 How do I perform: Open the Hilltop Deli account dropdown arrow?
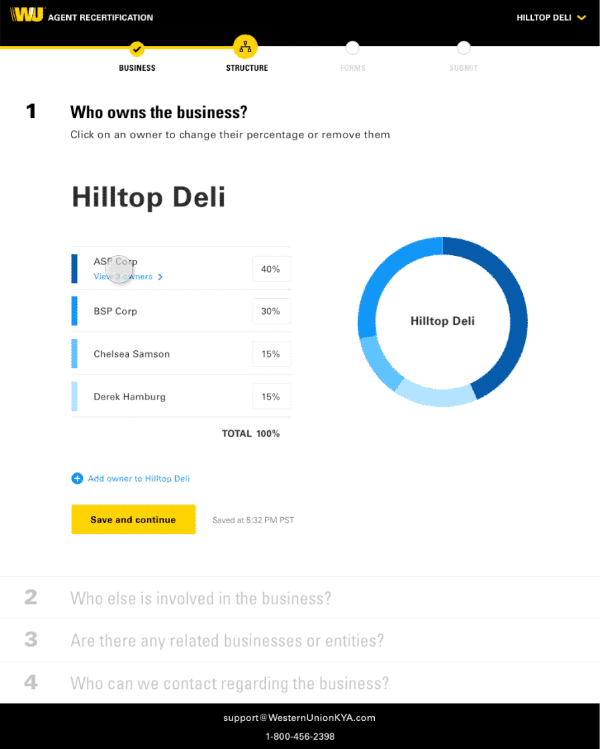[x=581, y=18]
